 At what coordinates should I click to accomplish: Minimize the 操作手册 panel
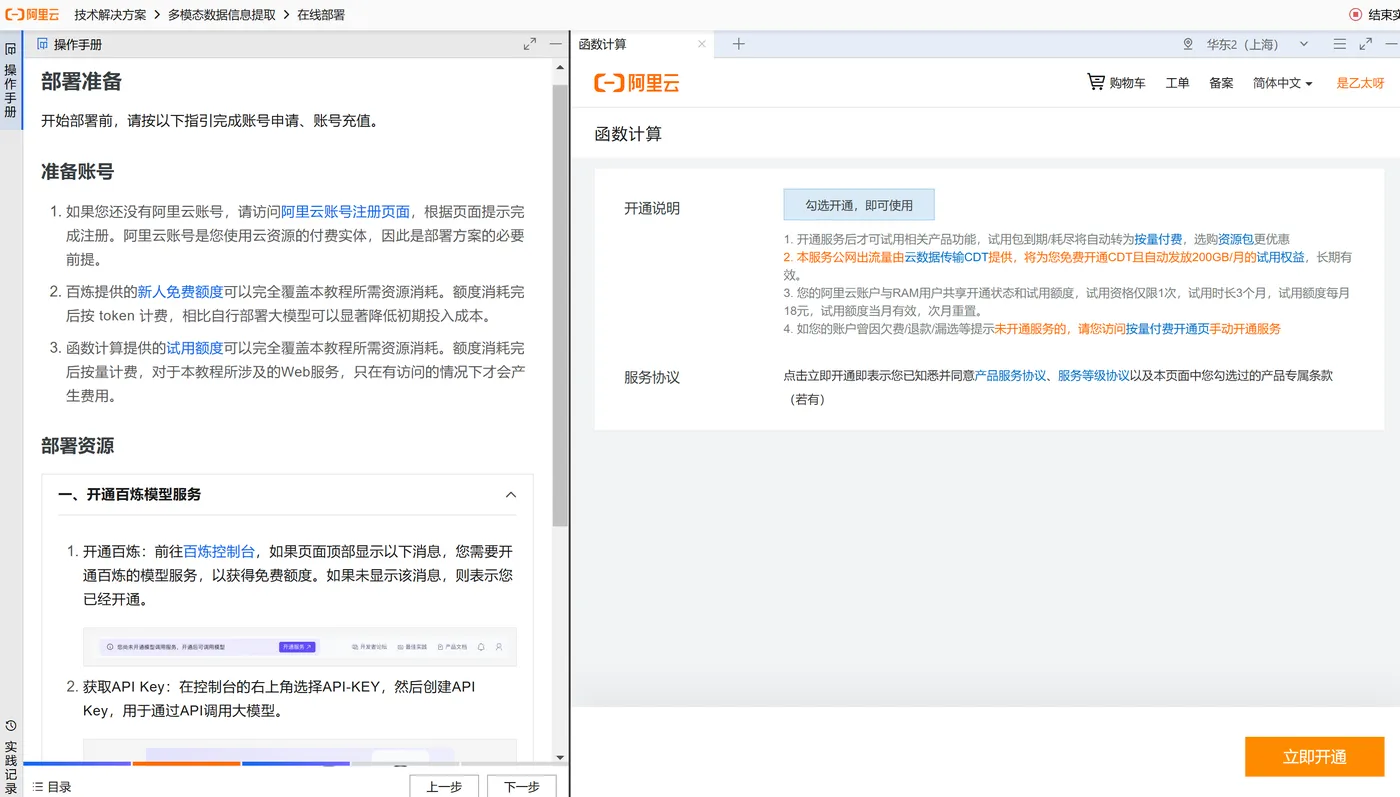[555, 44]
